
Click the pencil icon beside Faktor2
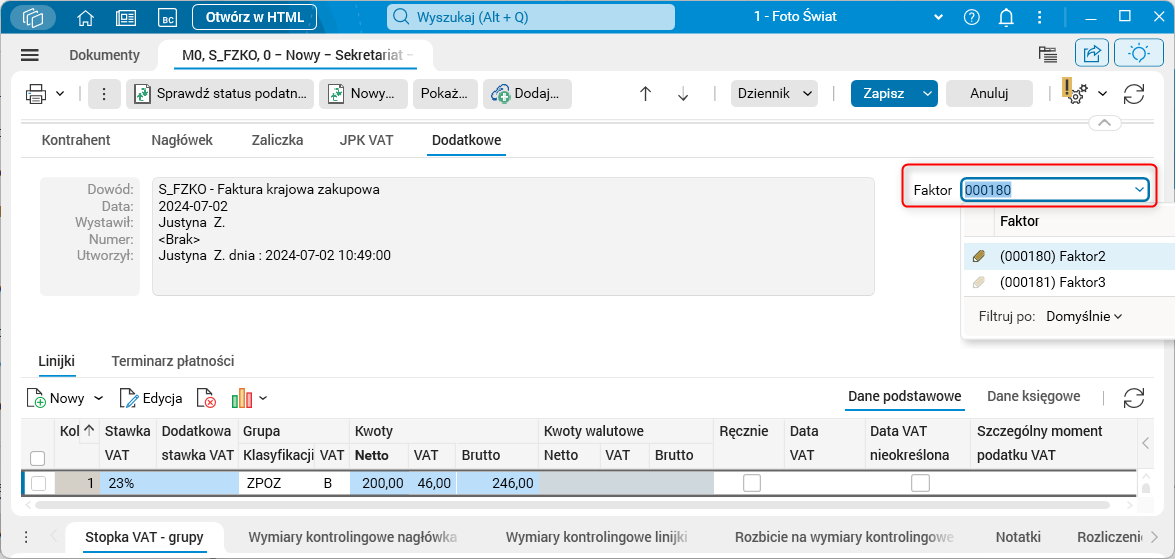pyautogui.click(x=978, y=256)
